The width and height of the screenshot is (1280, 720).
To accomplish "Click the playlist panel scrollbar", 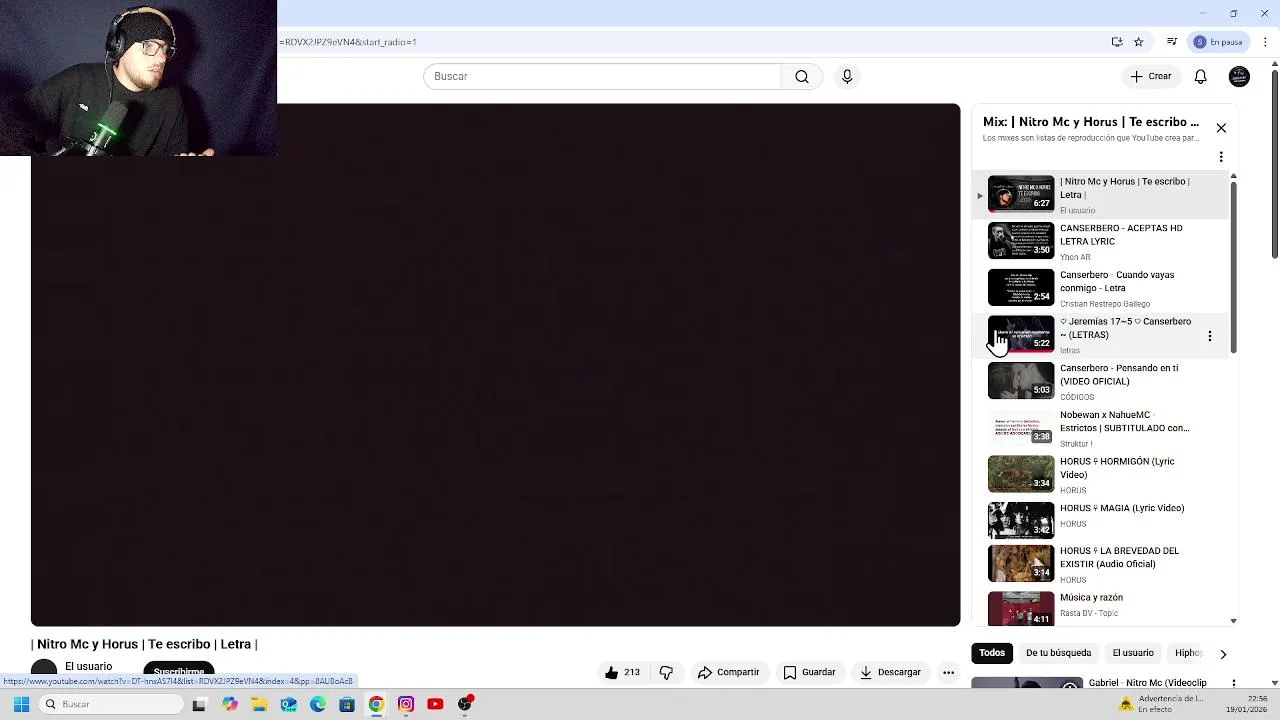I will point(1233,265).
